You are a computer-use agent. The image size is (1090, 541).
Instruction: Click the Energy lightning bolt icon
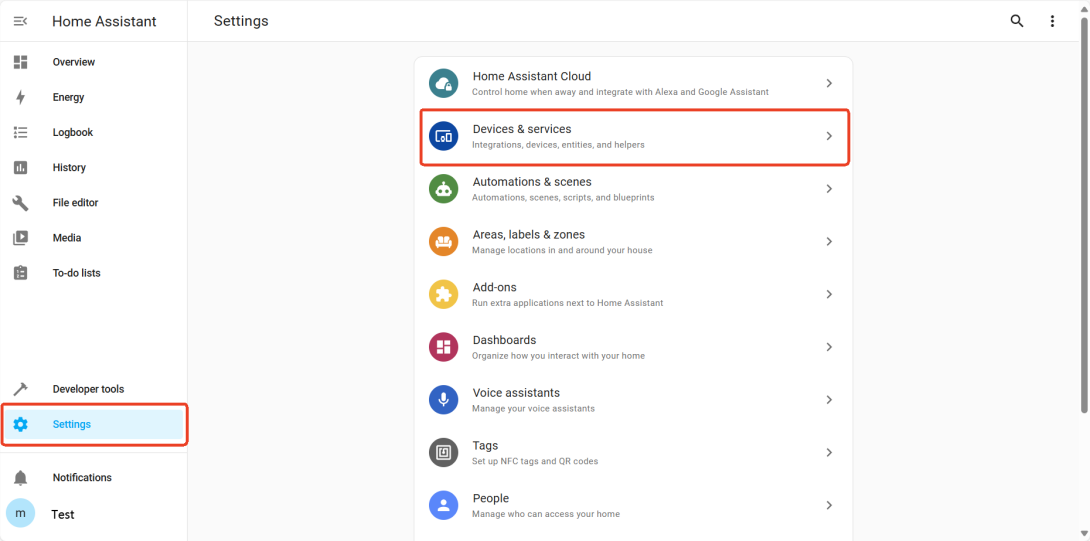pyautogui.click(x=20, y=97)
